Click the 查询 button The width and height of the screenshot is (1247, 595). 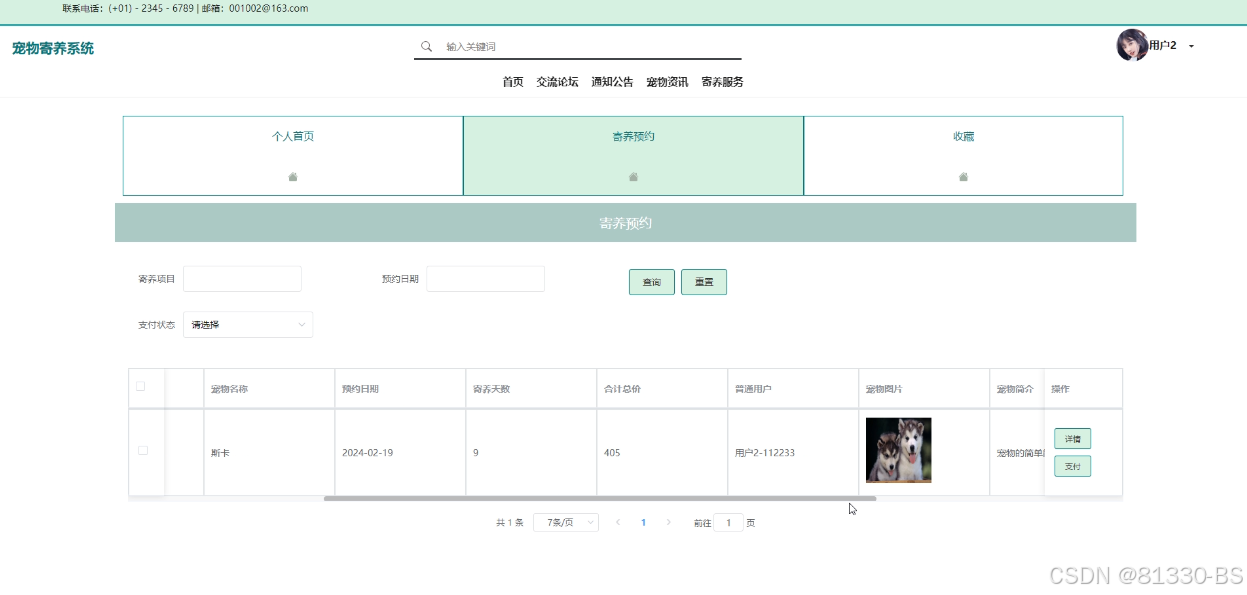(652, 282)
